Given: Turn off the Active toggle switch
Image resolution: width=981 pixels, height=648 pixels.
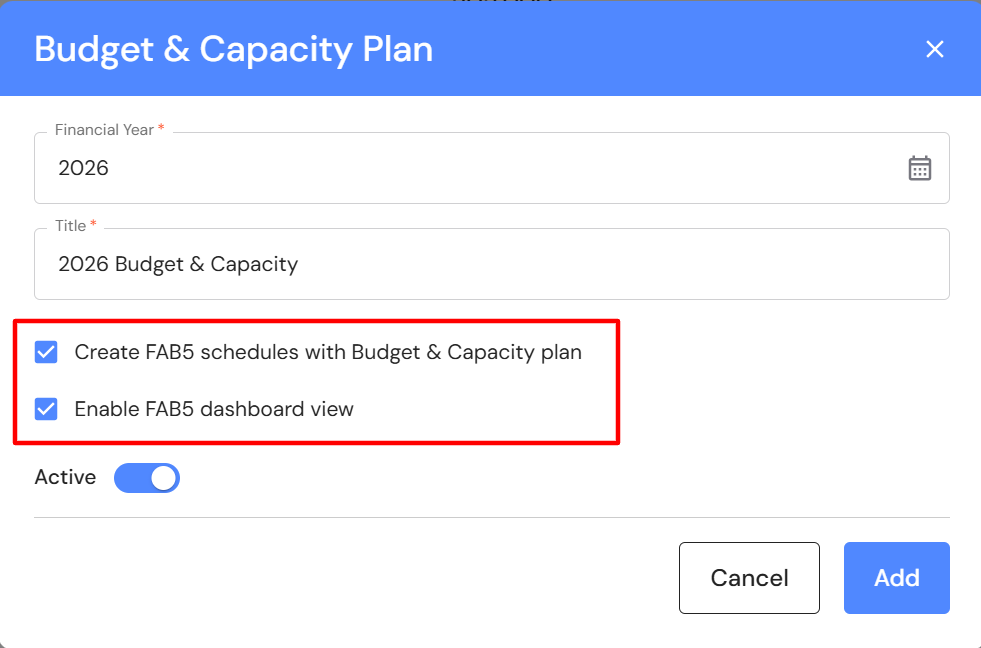Looking at the screenshot, I should 147,478.
